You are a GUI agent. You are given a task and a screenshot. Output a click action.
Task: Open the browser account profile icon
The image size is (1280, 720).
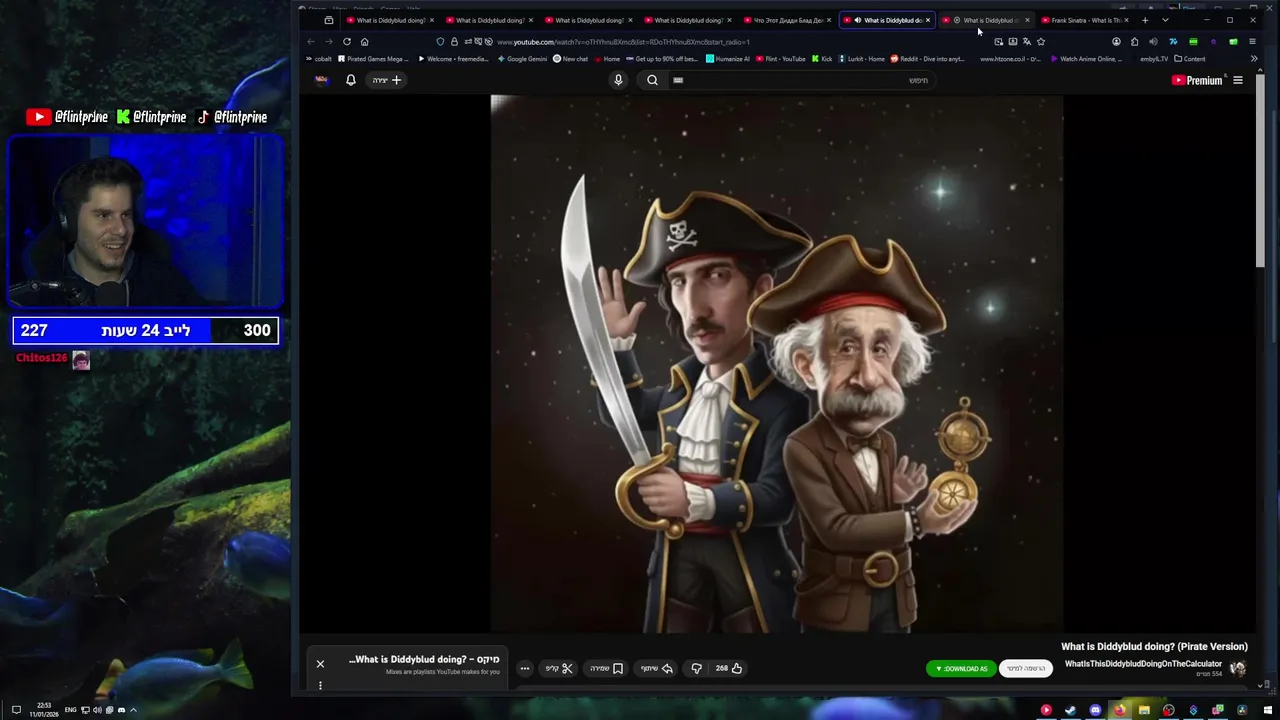[1116, 41]
